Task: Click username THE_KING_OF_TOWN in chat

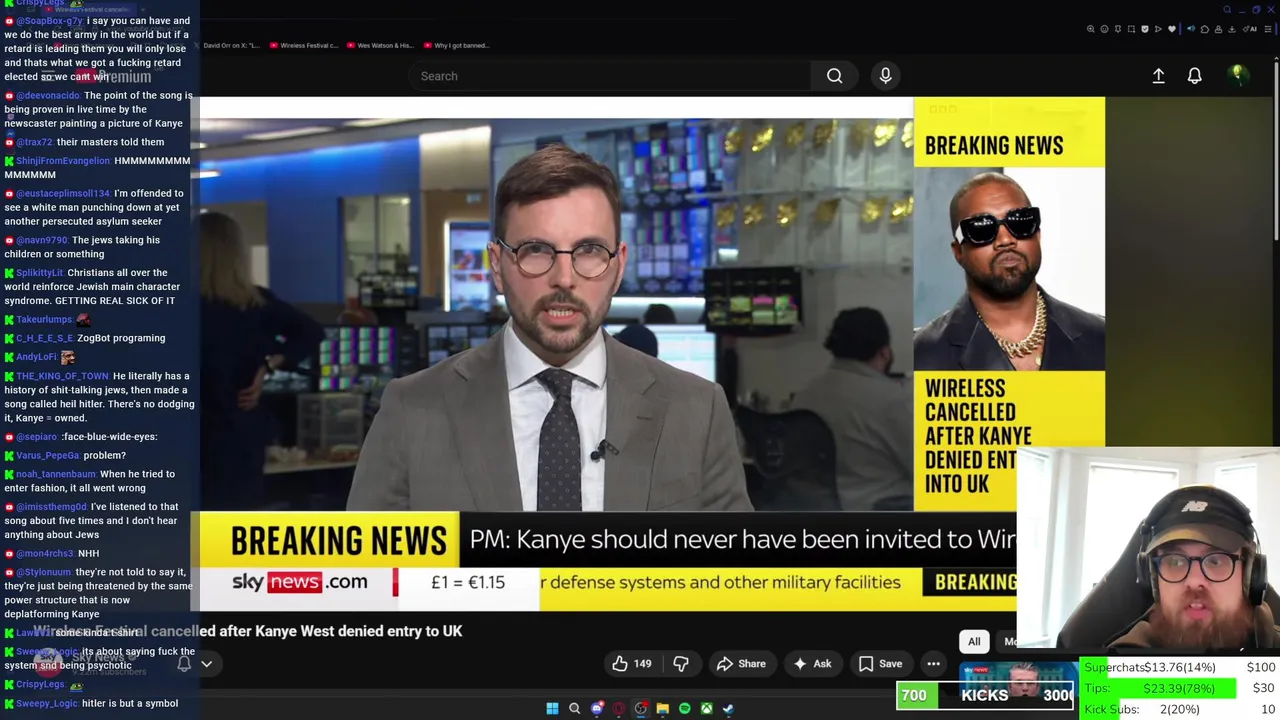Action: pos(62,376)
